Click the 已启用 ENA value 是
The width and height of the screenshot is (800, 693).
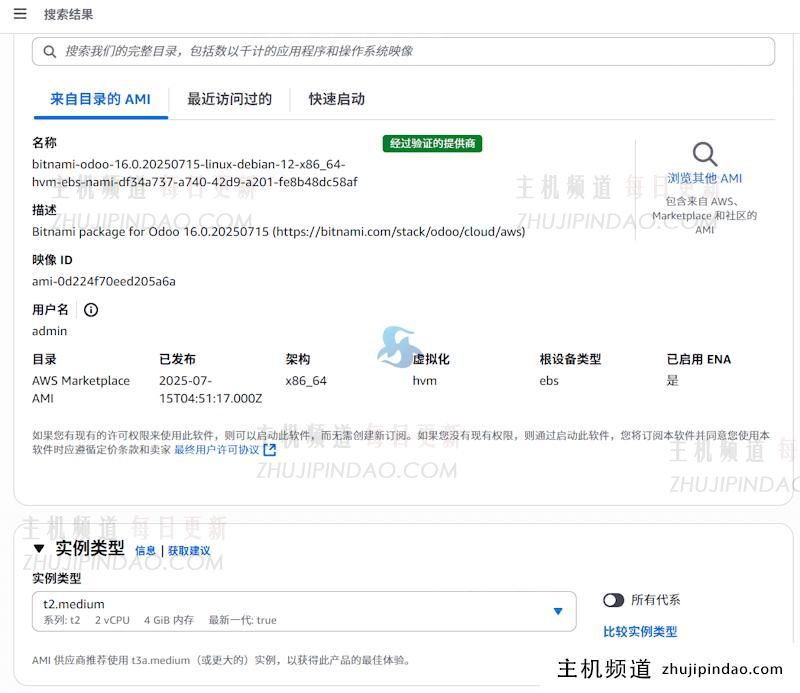point(672,380)
